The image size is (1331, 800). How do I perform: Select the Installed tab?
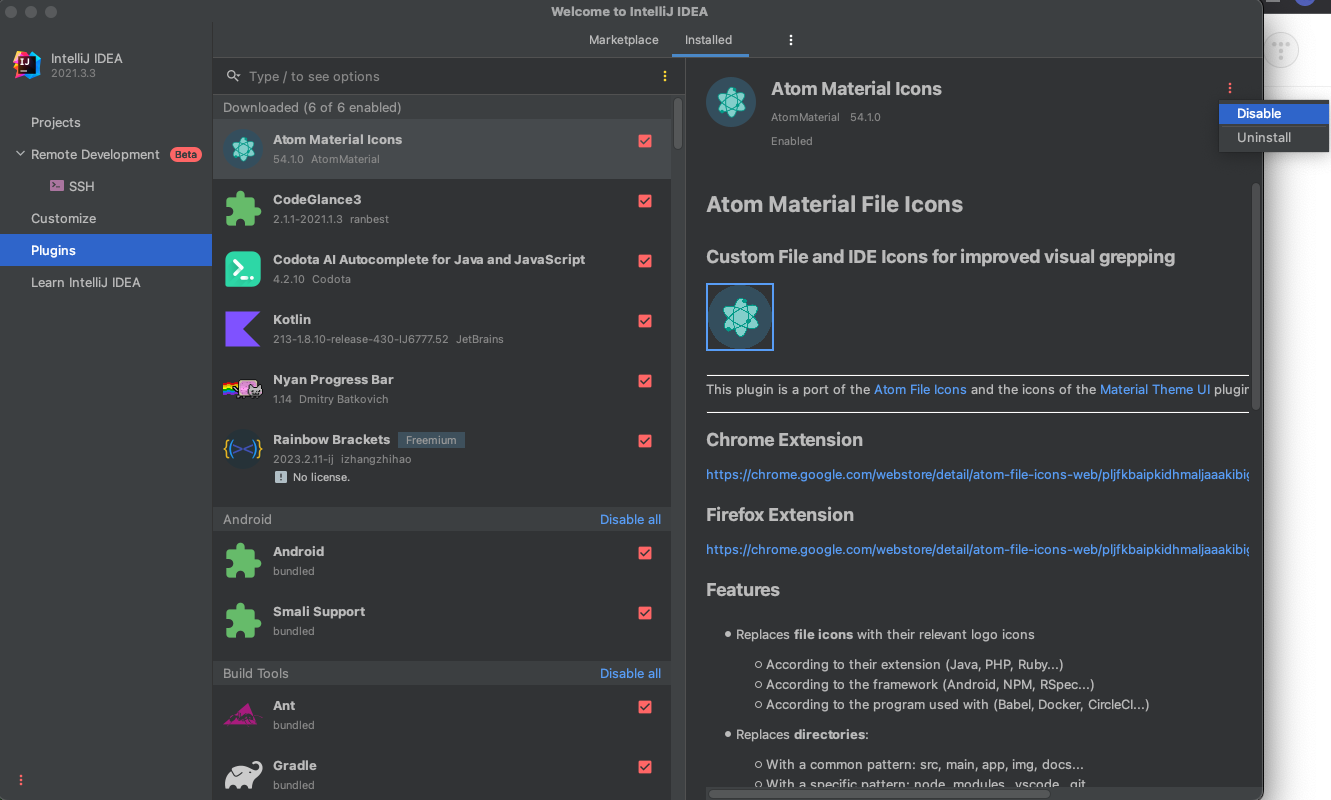pos(708,40)
